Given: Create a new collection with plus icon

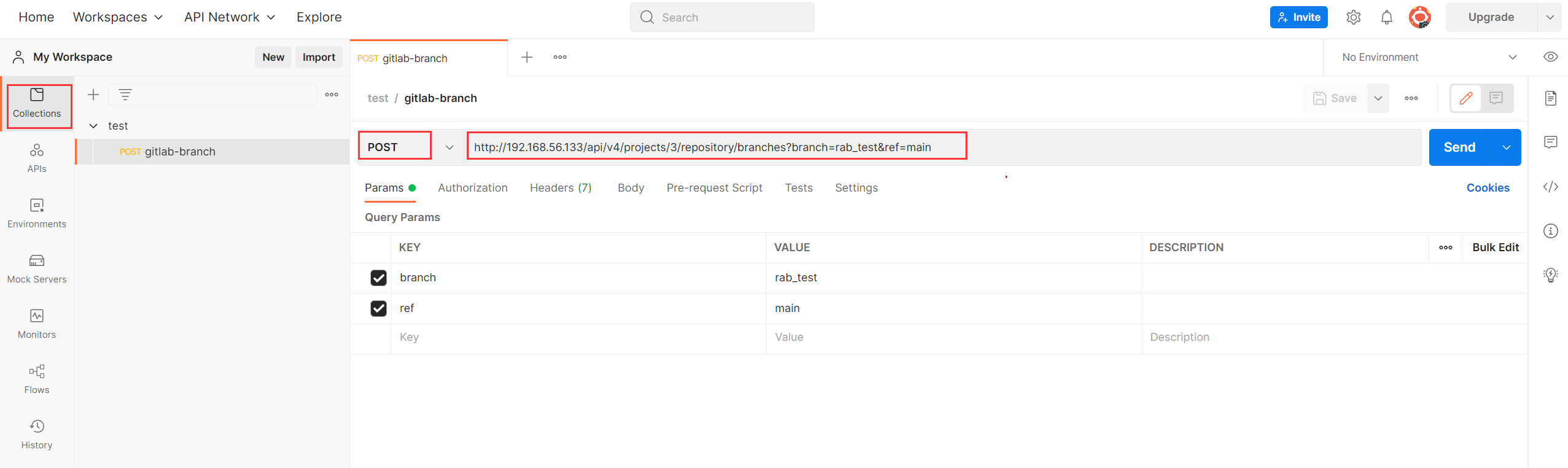Looking at the screenshot, I should coord(93,95).
